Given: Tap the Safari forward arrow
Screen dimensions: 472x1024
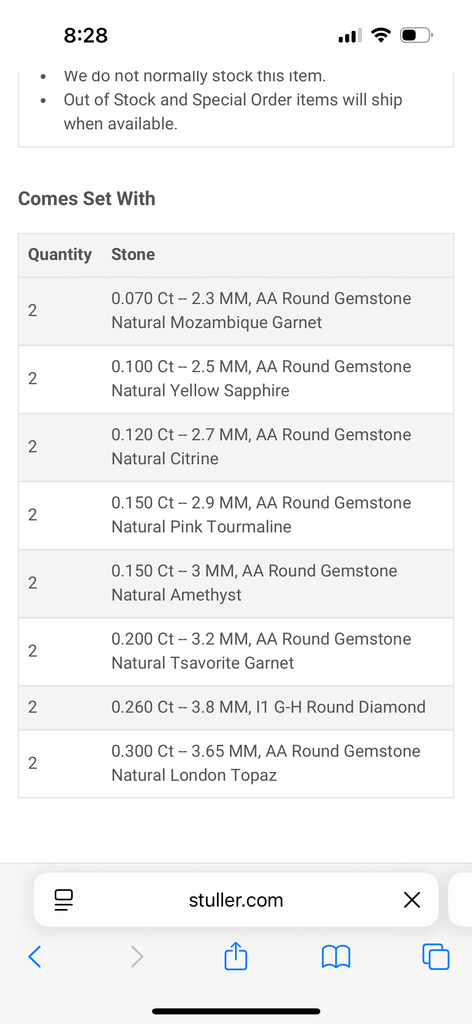Looking at the screenshot, I should 136,957.
